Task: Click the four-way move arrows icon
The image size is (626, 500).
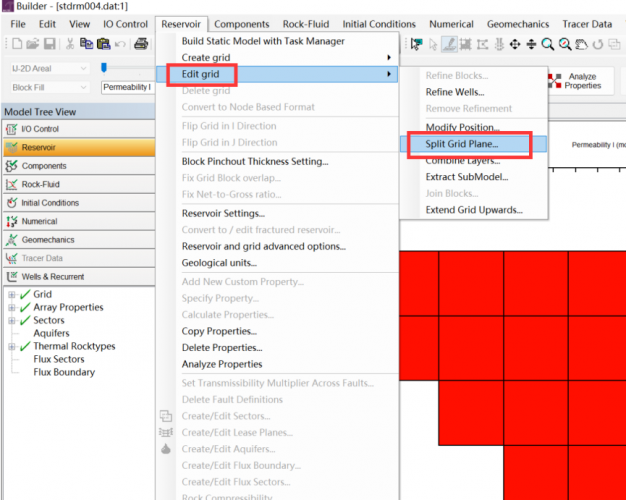Action: point(514,44)
